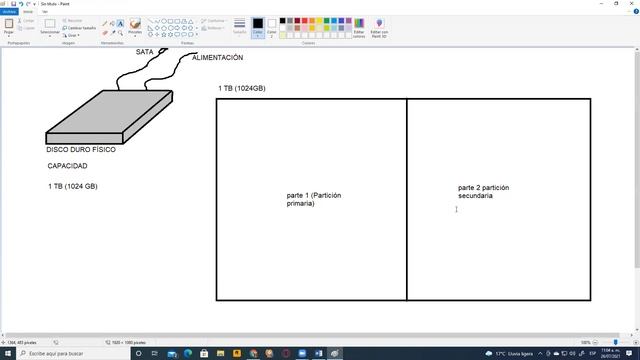This screenshot has height=360, width=640.
Task: Pick the green color swatch
Action: pyautogui.click(x=327, y=21)
